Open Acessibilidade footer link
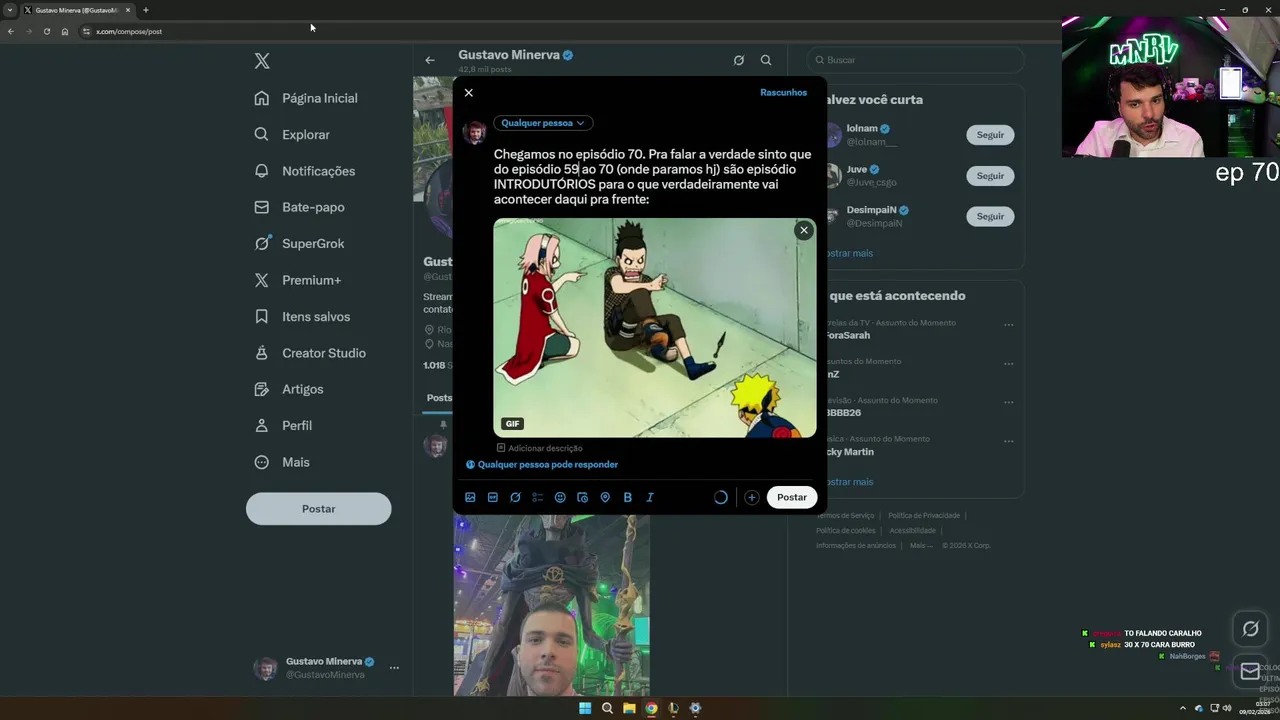This screenshot has height=720, width=1280. [912, 531]
